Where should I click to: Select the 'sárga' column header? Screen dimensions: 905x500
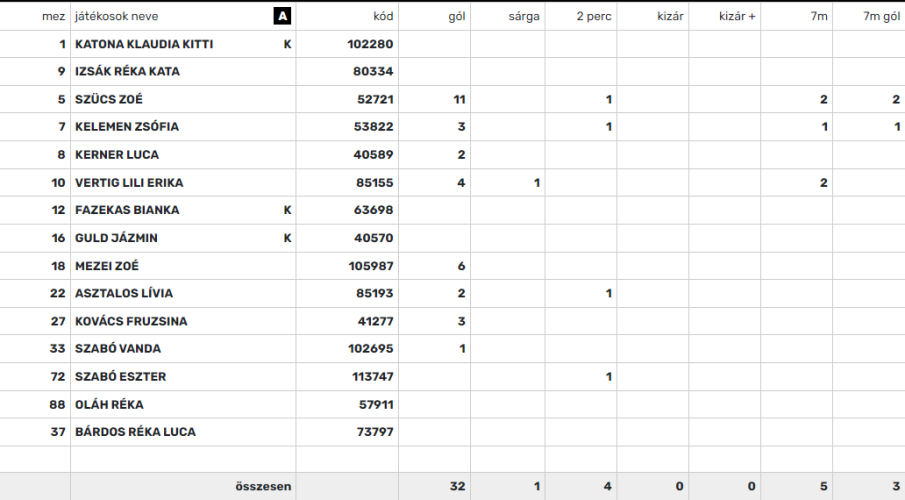pyautogui.click(x=524, y=16)
